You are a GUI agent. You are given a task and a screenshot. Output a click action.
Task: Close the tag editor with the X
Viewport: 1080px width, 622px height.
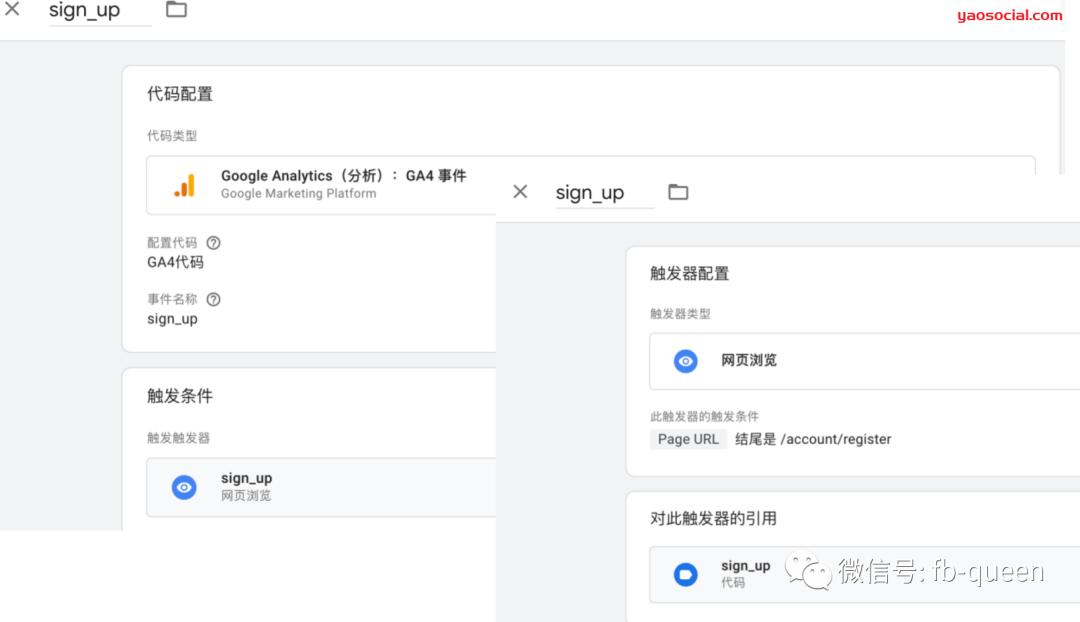[14, 11]
